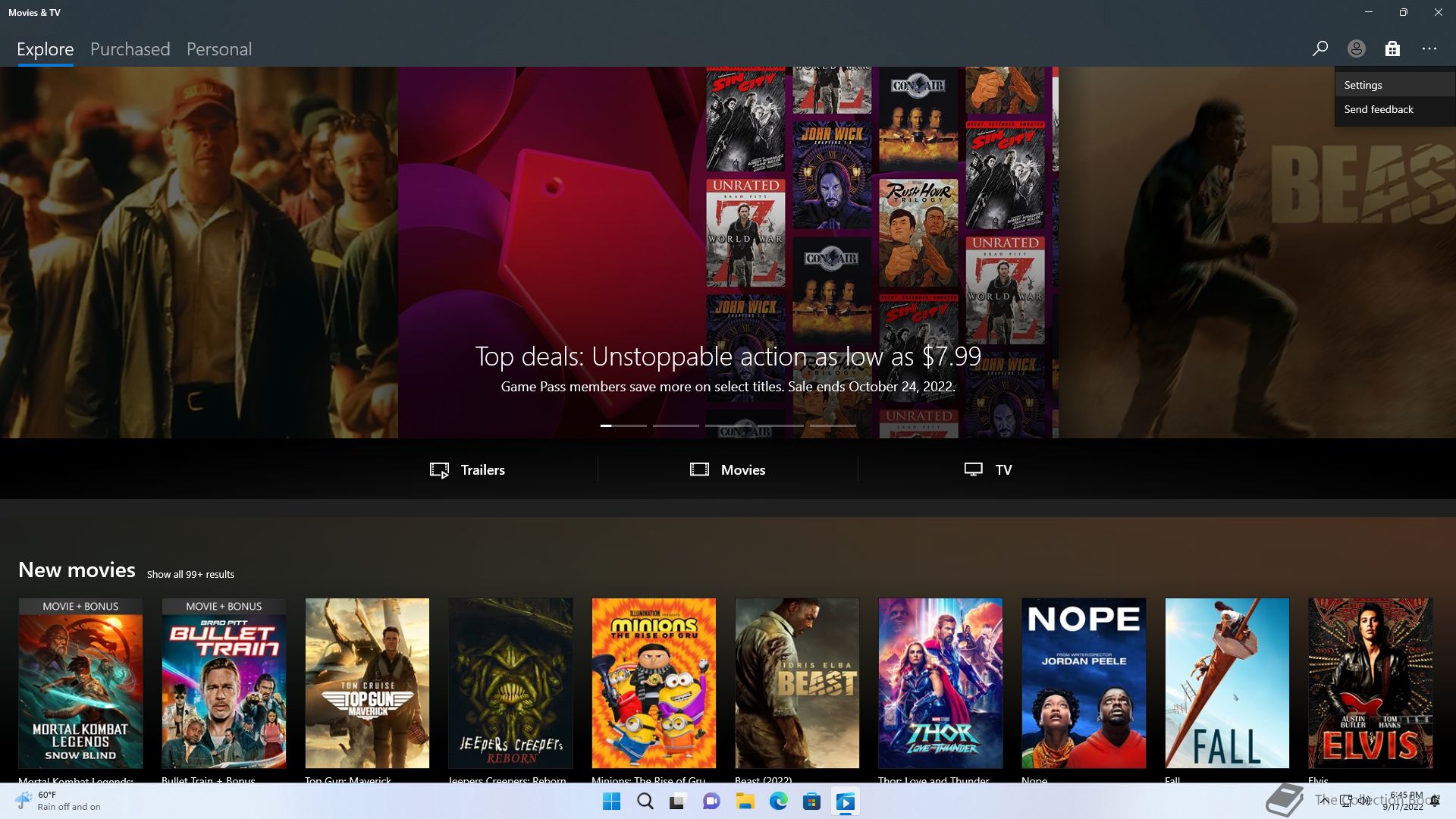Minimize the Movies & TV window

pyautogui.click(x=1369, y=12)
